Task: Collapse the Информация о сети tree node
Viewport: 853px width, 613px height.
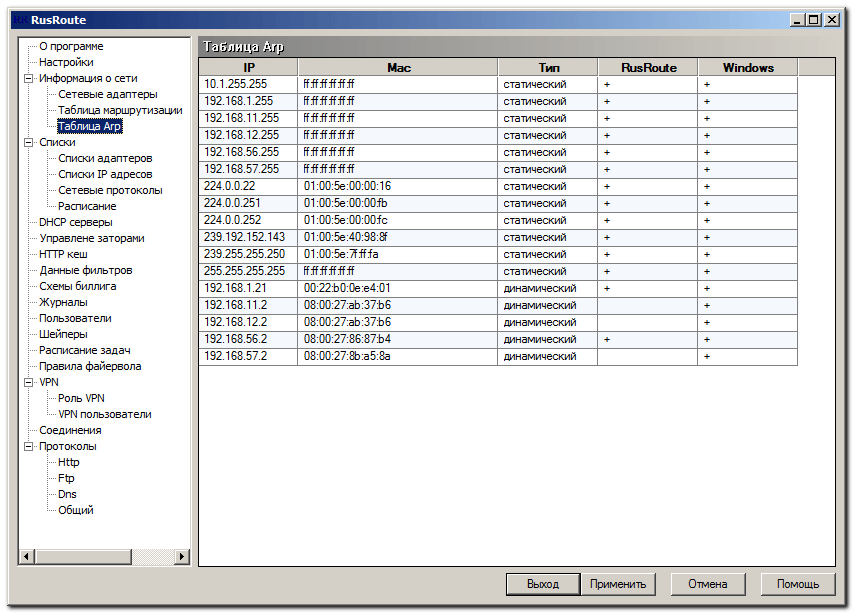Action: coord(28,78)
